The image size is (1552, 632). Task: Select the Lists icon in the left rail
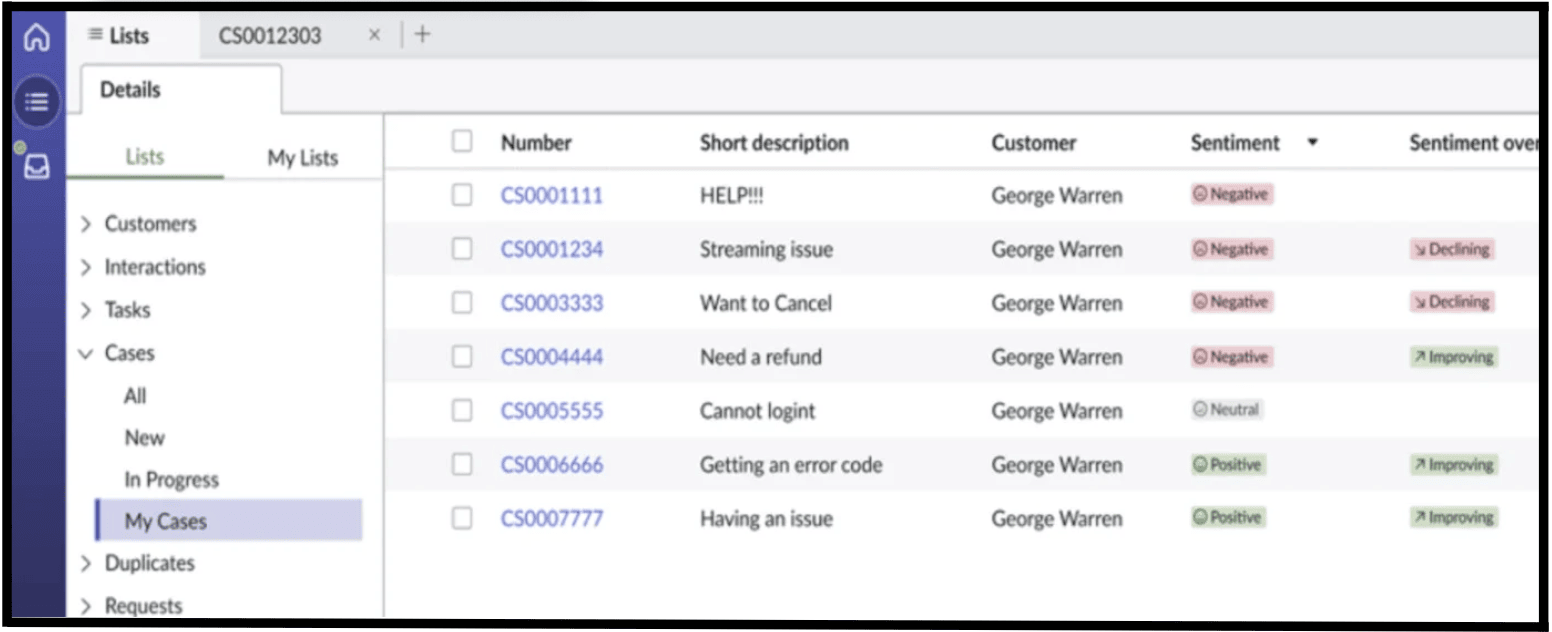point(36,101)
